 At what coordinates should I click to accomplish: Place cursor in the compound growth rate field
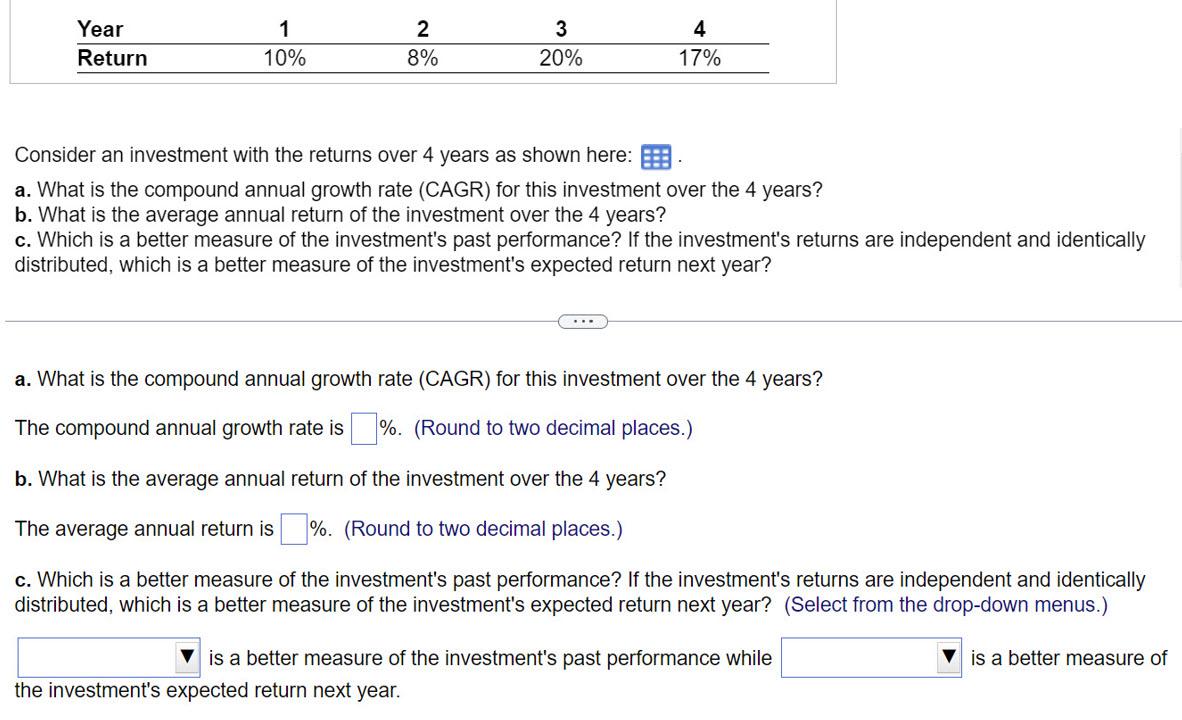(x=362, y=427)
